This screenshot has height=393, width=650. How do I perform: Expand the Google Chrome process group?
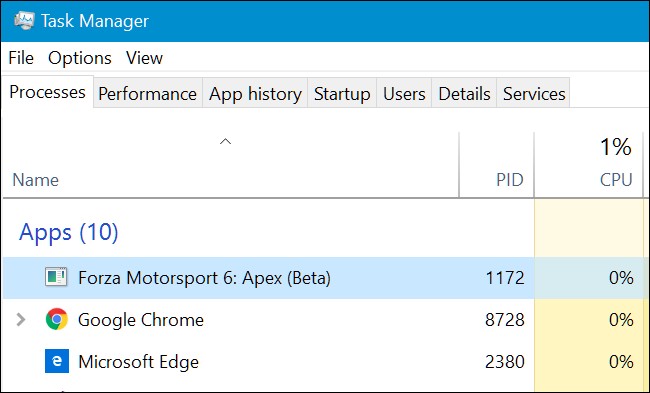click(x=20, y=320)
